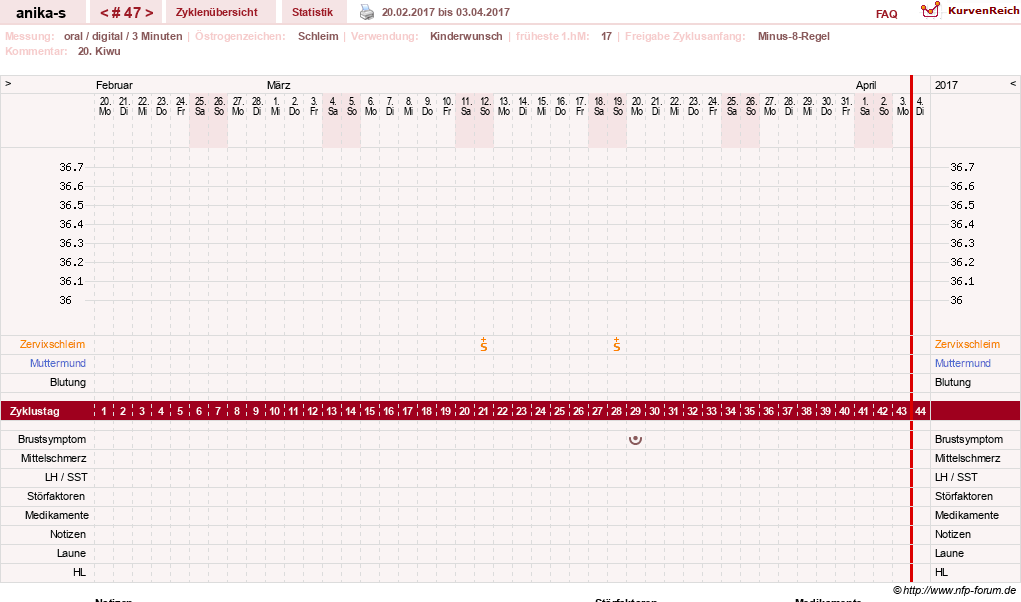1021x602 pixels.
Task: Click the oral / digital / 3 Minuten value
Action: (123, 36)
